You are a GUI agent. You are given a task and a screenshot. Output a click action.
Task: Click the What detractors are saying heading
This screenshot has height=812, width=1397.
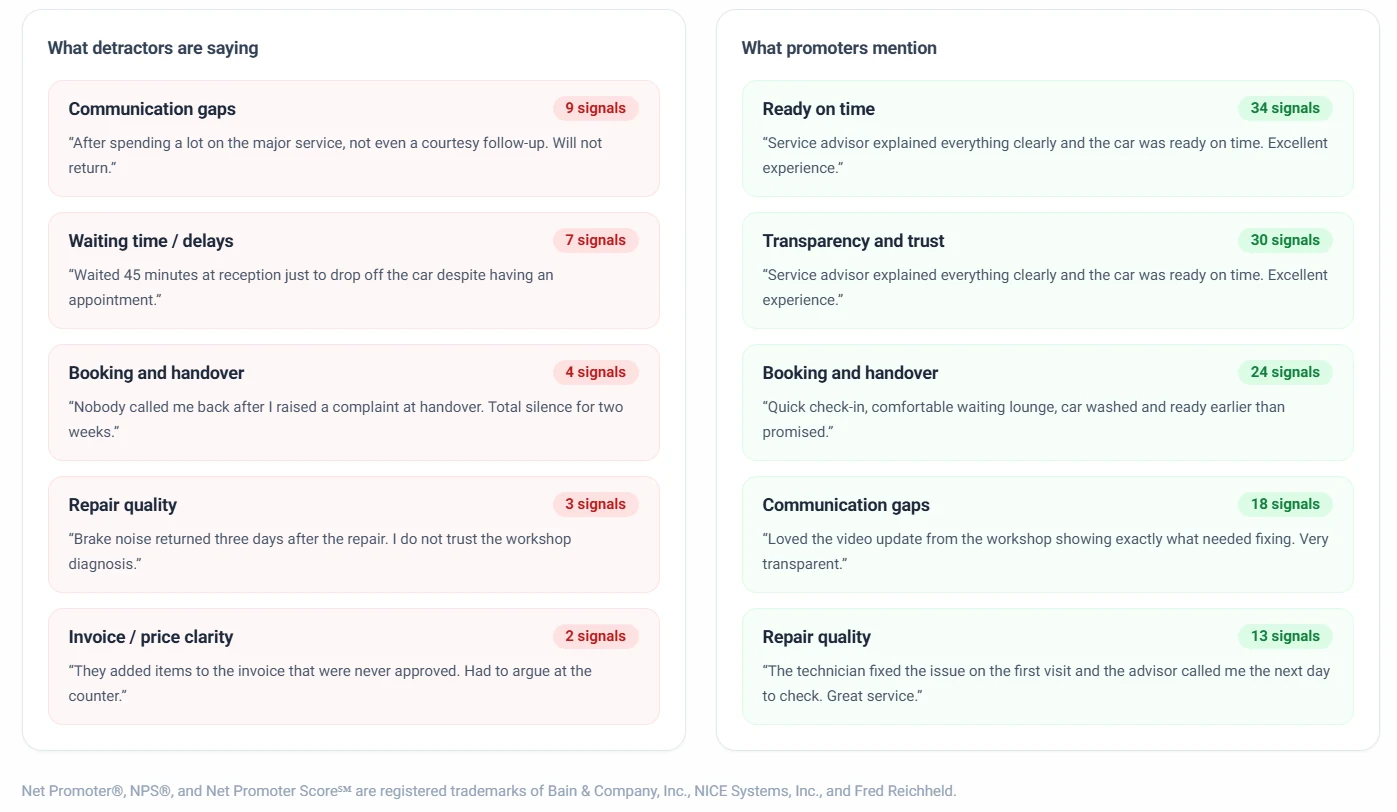[153, 48]
